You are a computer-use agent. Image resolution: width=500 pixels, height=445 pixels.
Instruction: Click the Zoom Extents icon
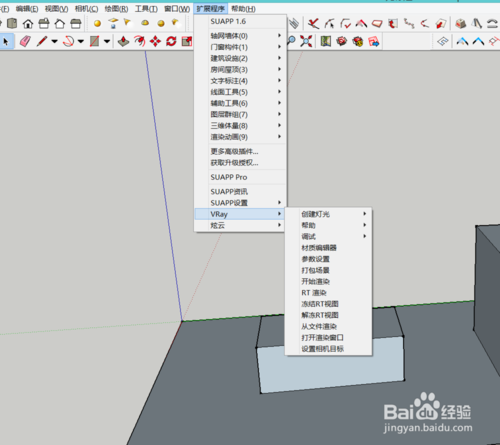coord(306,41)
